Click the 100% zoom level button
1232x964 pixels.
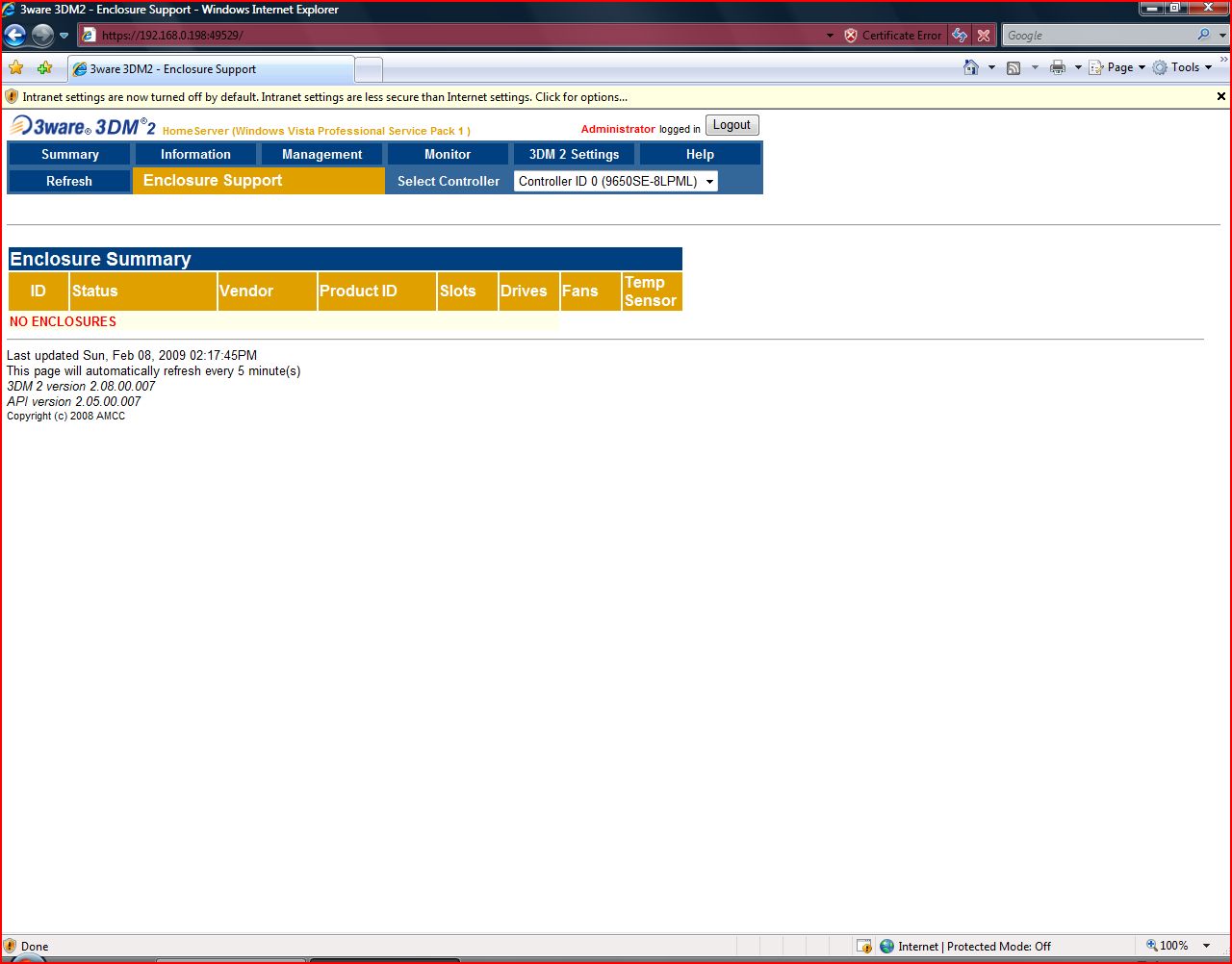1168,946
